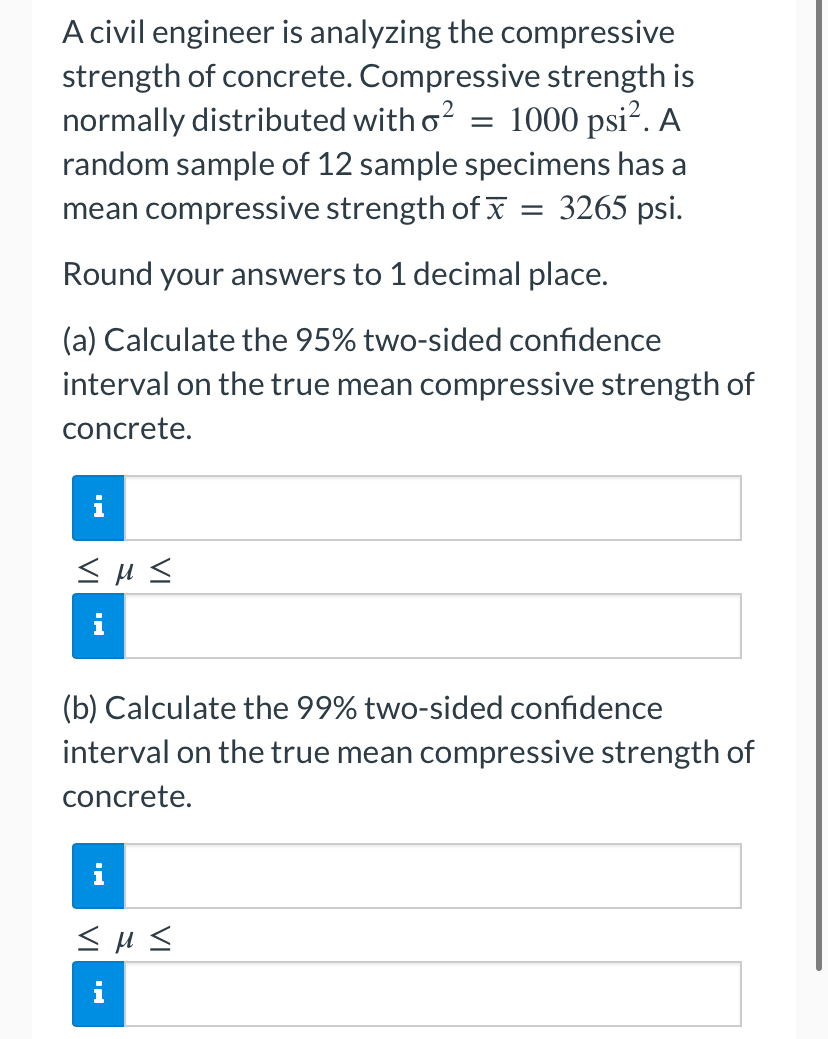Select the ≤ μ ≤ label in part (b)

(122, 937)
